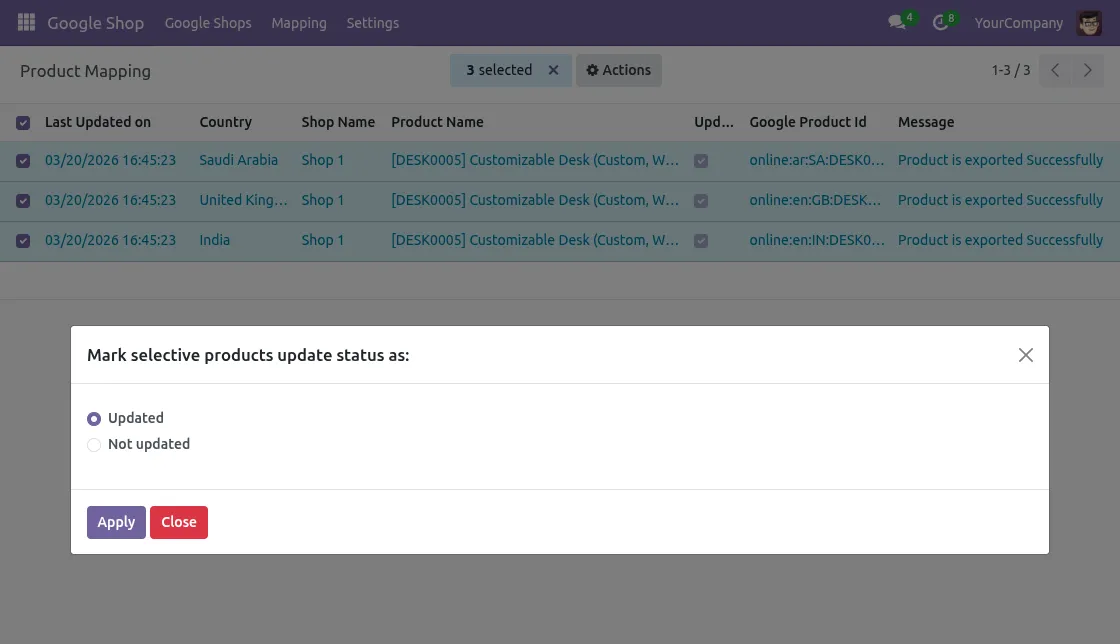
Task: Click the Apply button
Action: [x=116, y=522]
